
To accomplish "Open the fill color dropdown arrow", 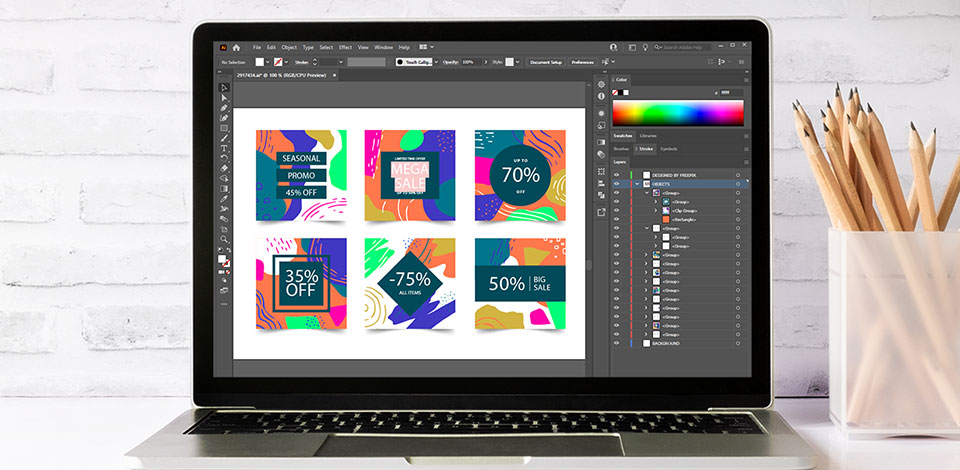I will tap(268, 62).
